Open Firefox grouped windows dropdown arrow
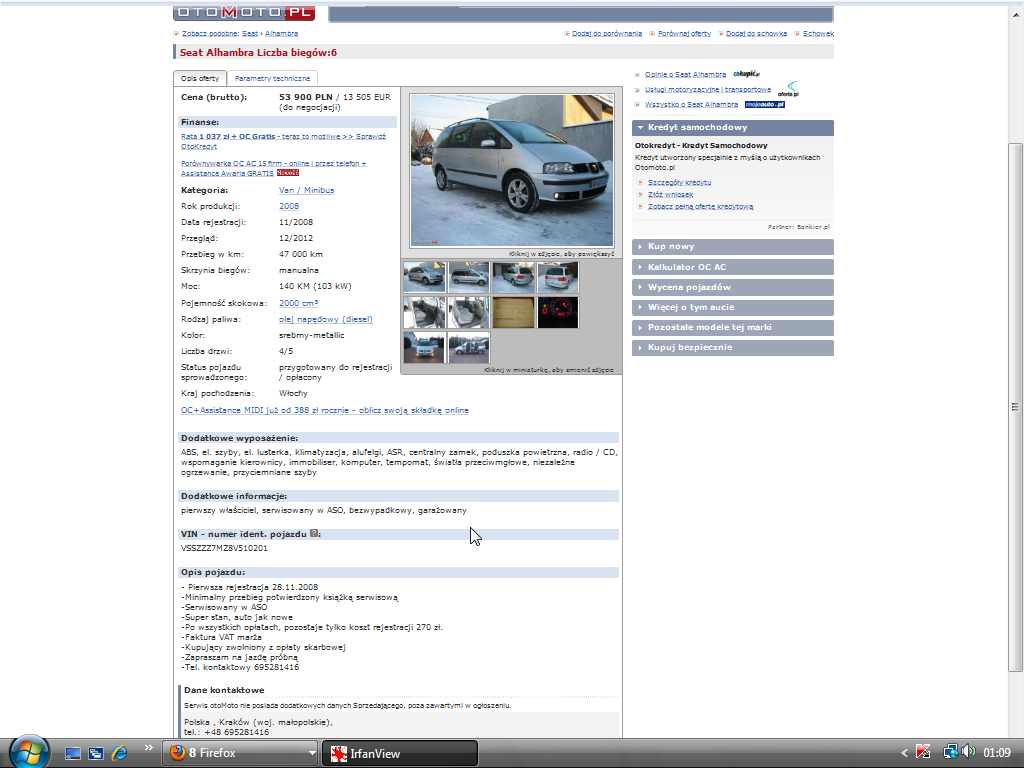Image resolution: width=1024 pixels, height=768 pixels. click(x=312, y=753)
